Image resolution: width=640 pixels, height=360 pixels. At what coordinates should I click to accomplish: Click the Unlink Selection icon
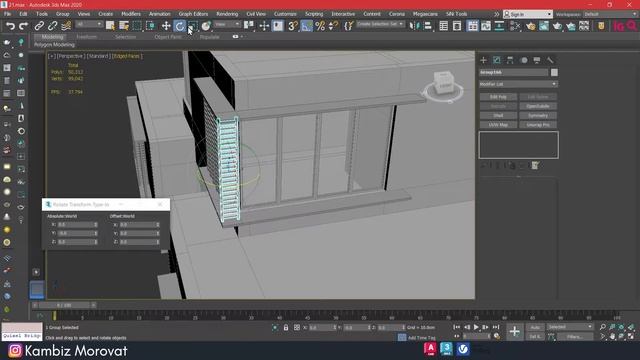[x=52, y=26]
